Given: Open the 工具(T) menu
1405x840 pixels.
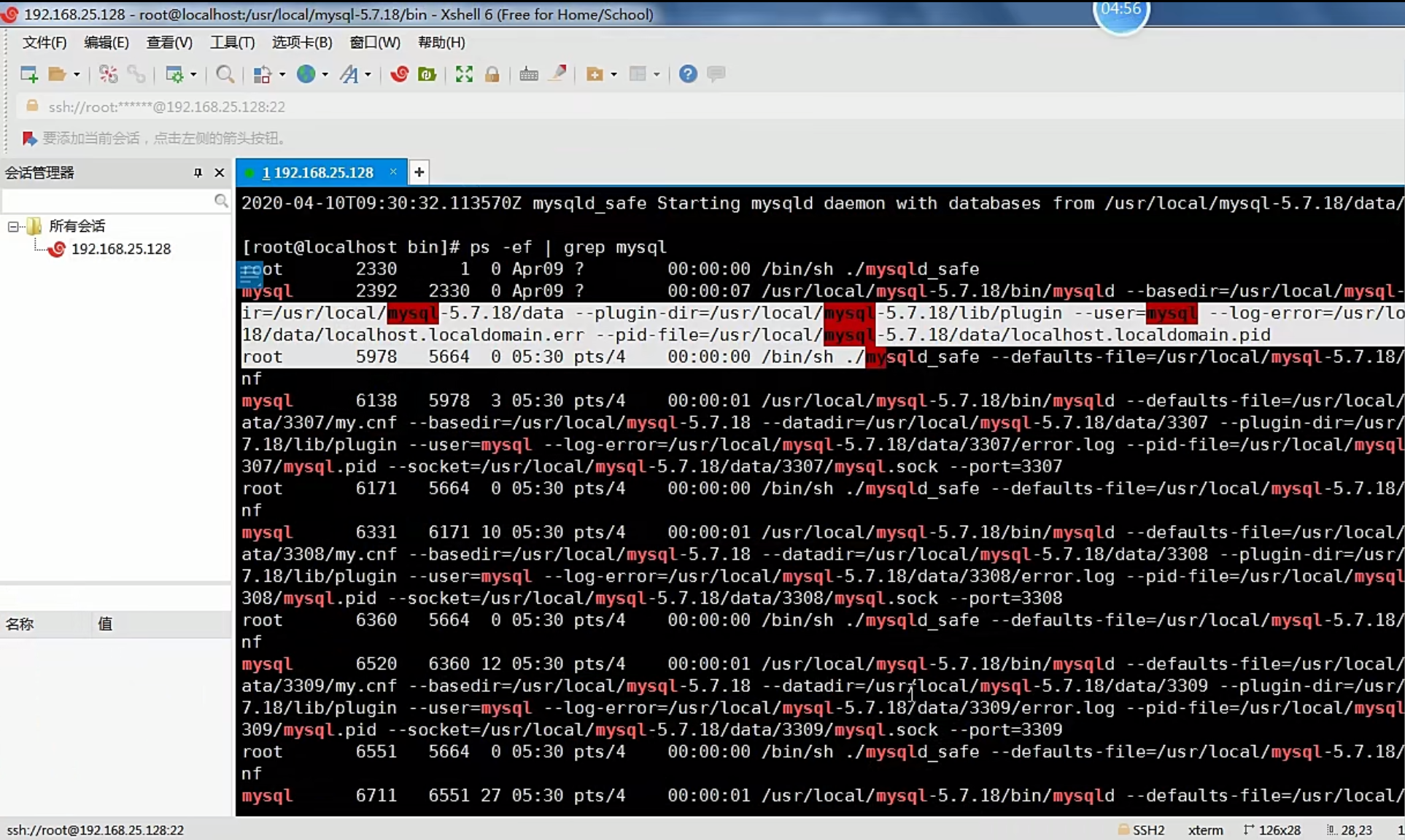Looking at the screenshot, I should click(x=233, y=42).
